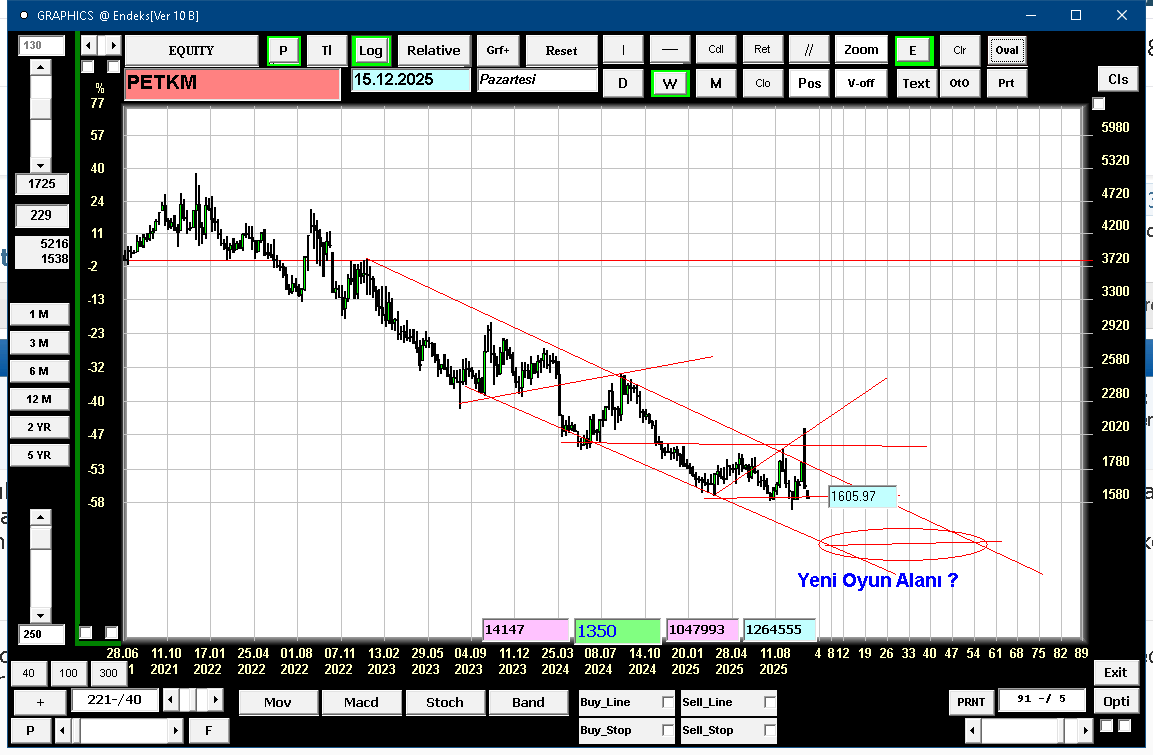Click left arrow next to EQUITY button
1153x755 pixels.
click(x=88, y=46)
